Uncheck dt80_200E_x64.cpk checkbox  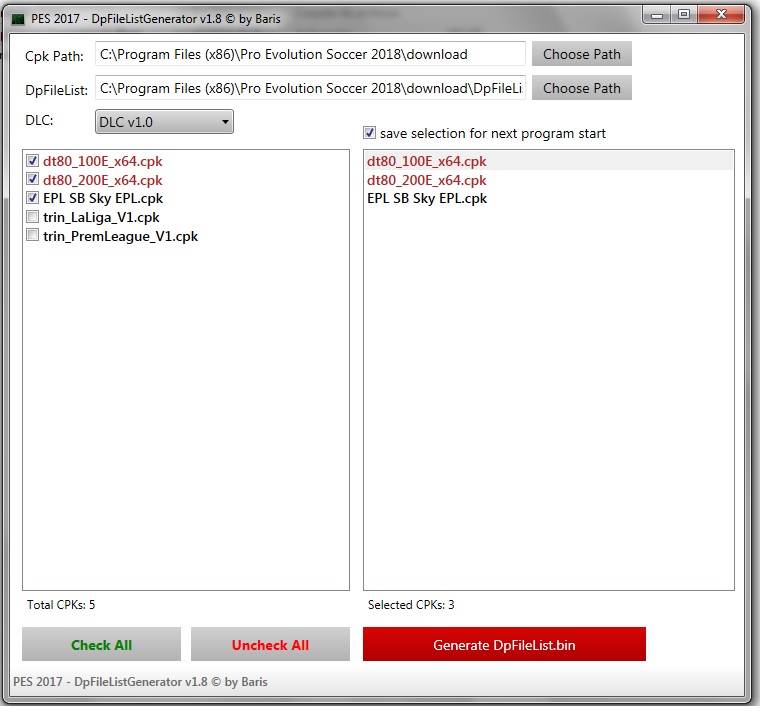click(x=32, y=179)
